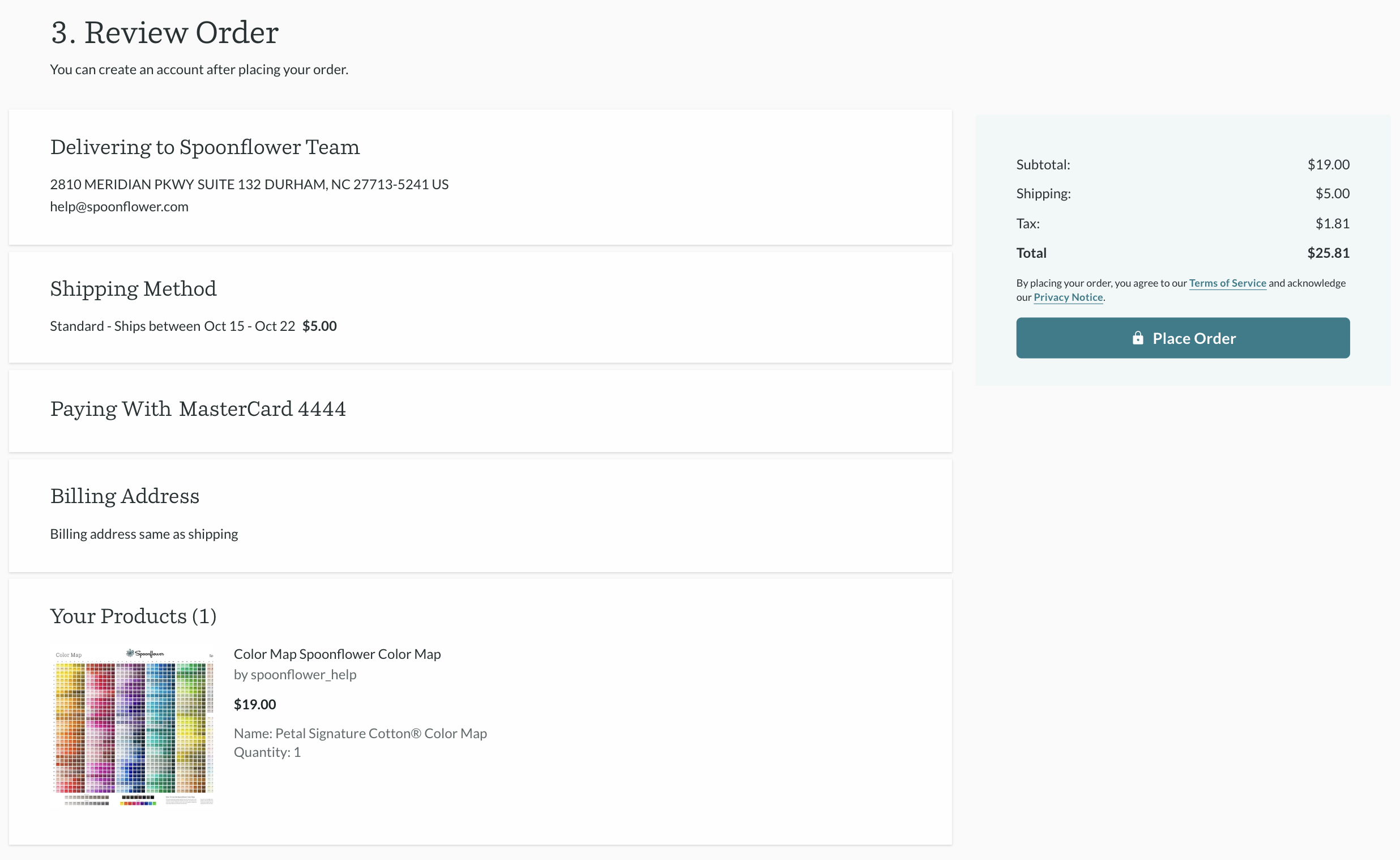
Task: Click the Shipping label in order summary
Action: [1044, 193]
